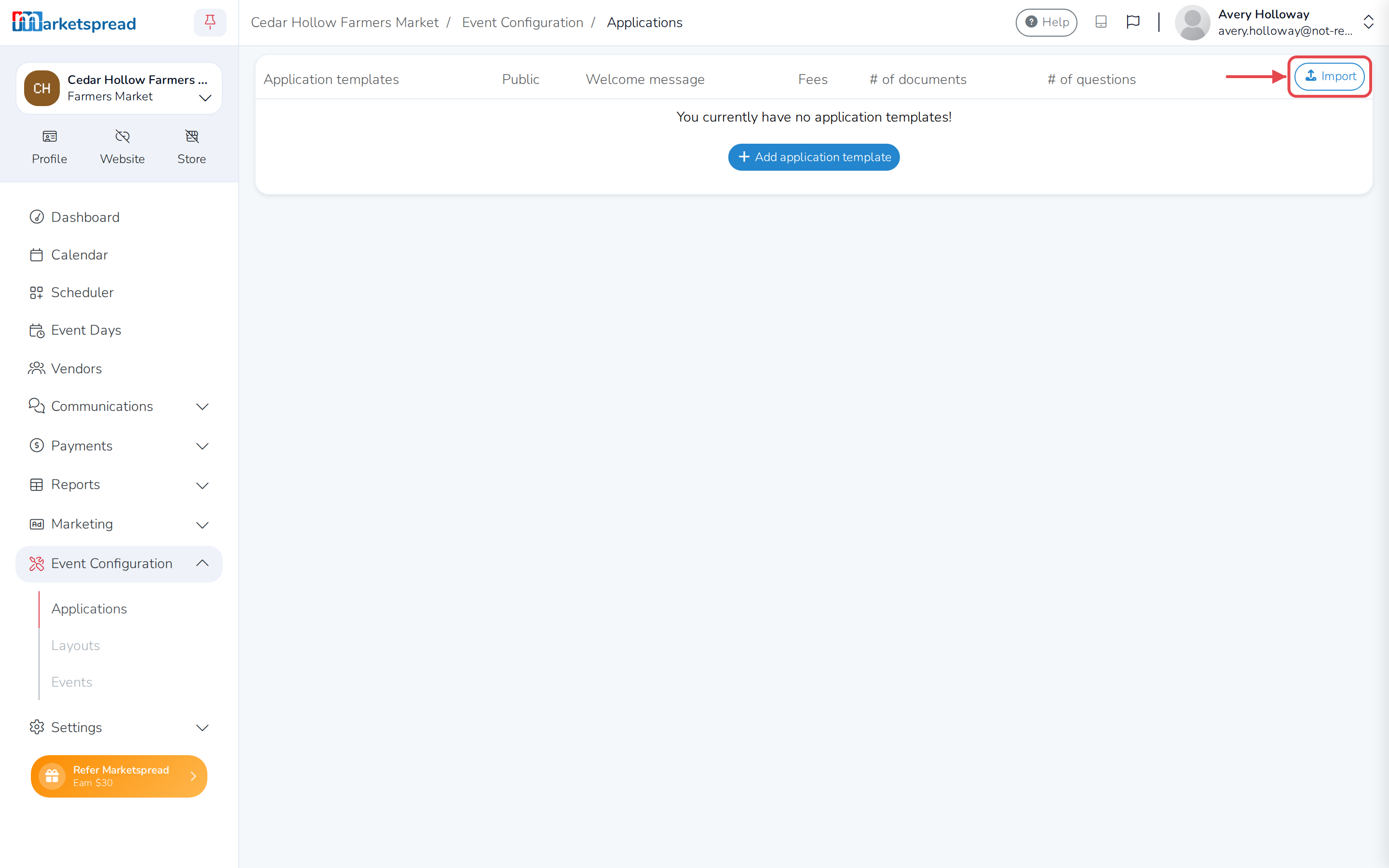
Task: Click the Marketspread logo
Action: (74, 22)
